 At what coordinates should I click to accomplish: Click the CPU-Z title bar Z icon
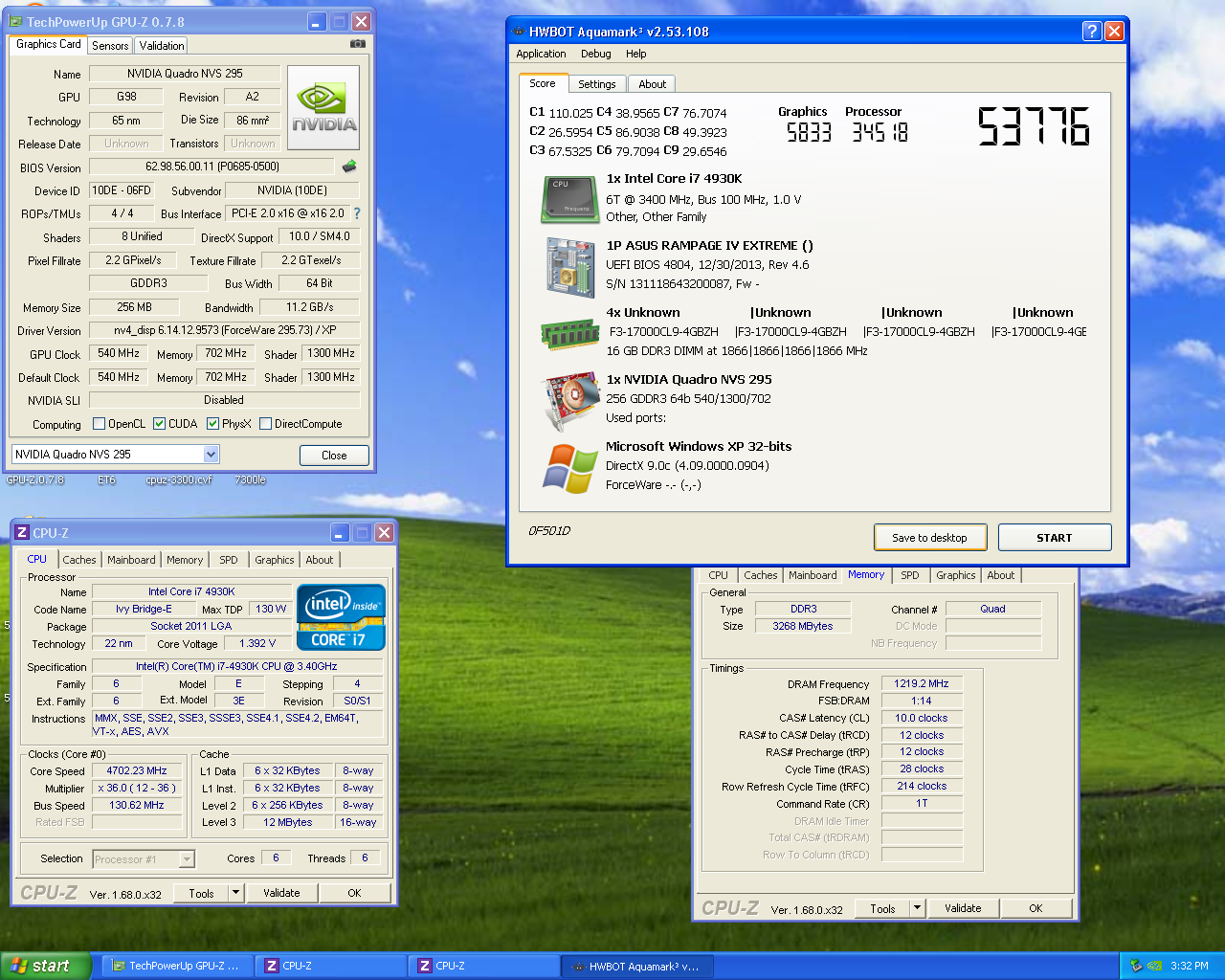point(22,532)
